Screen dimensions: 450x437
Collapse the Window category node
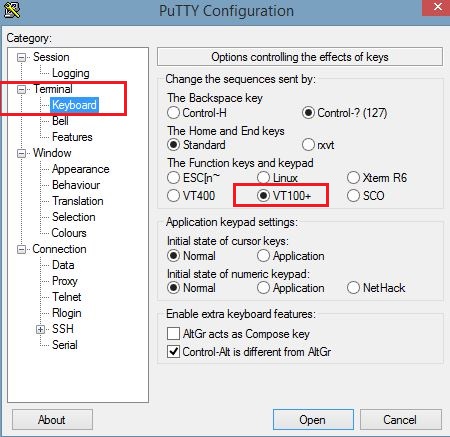pos(21,153)
